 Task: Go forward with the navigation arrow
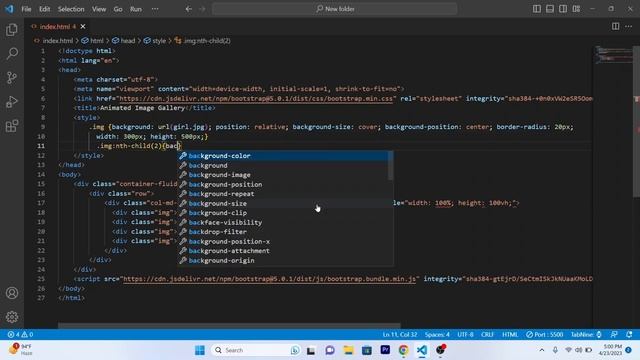[202, 9]
